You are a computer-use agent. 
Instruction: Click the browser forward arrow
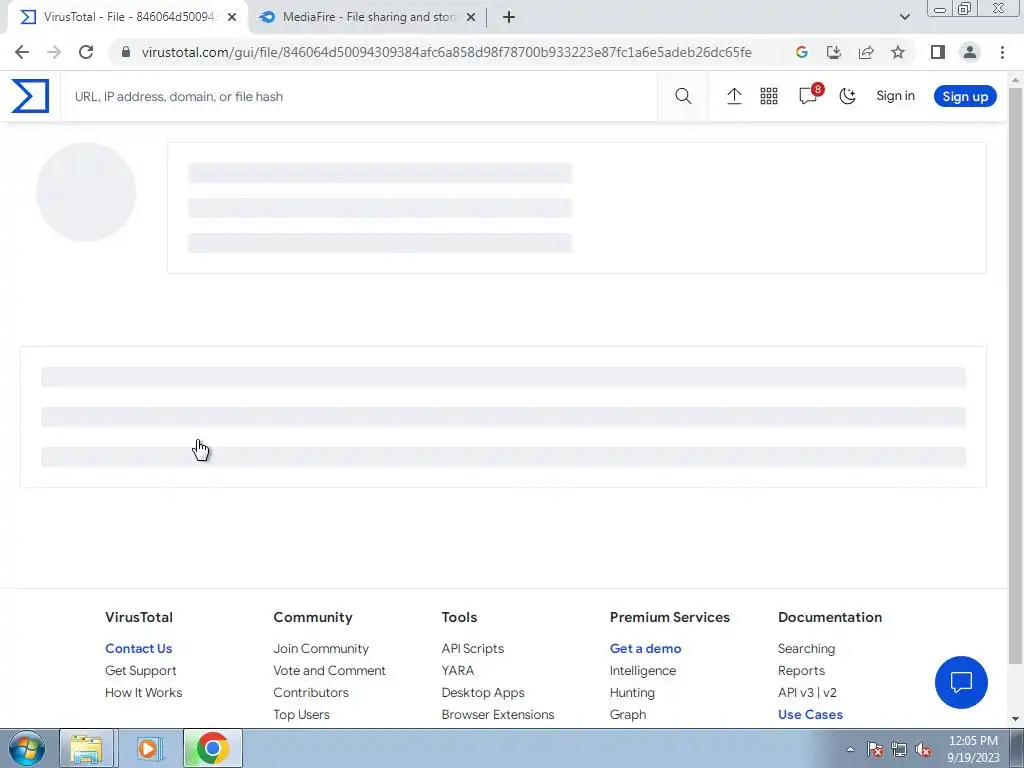pyautogui.click(x=54, y=52)
